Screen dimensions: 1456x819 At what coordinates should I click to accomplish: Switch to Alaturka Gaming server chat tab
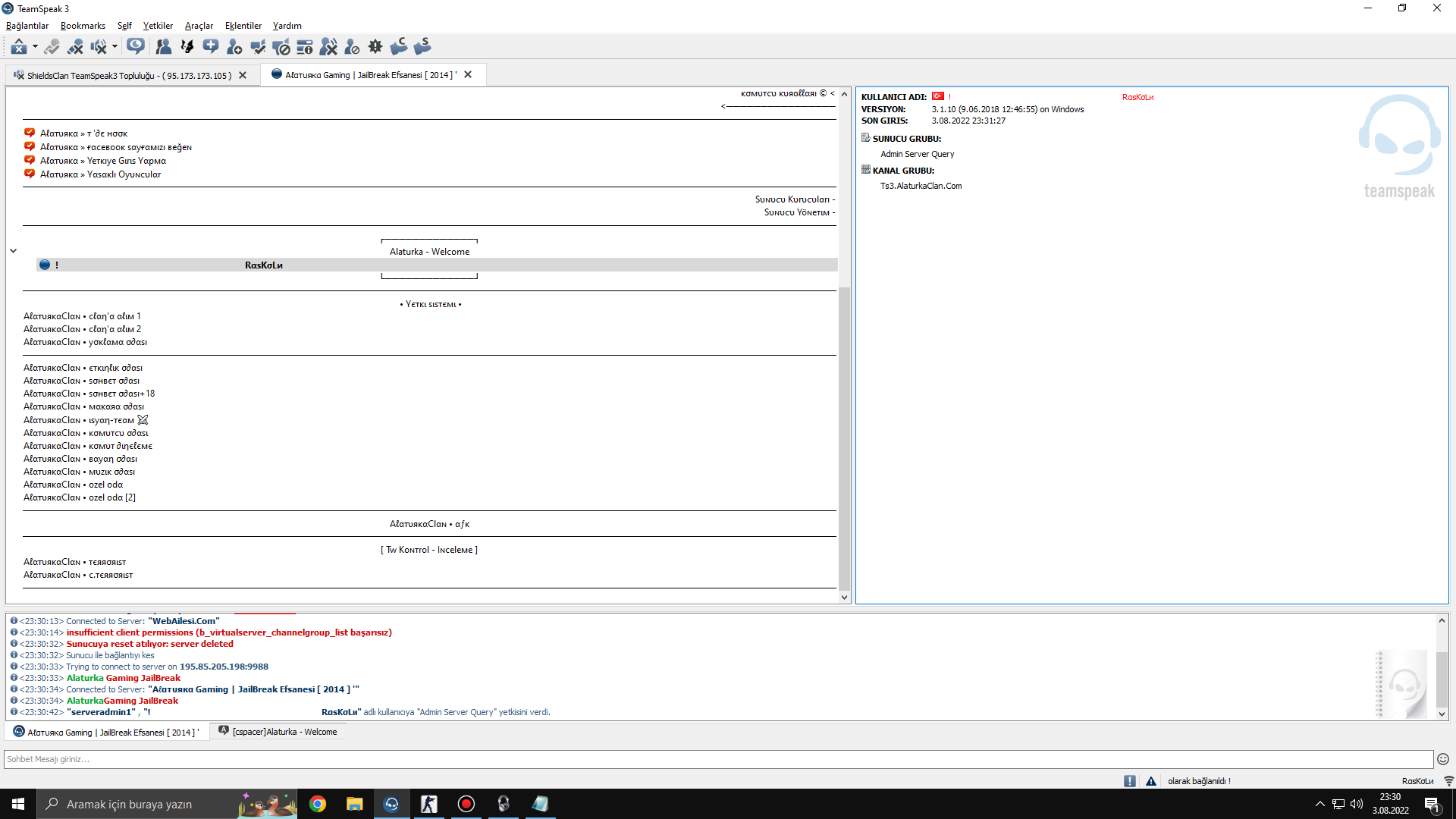(x=106, y=732)
